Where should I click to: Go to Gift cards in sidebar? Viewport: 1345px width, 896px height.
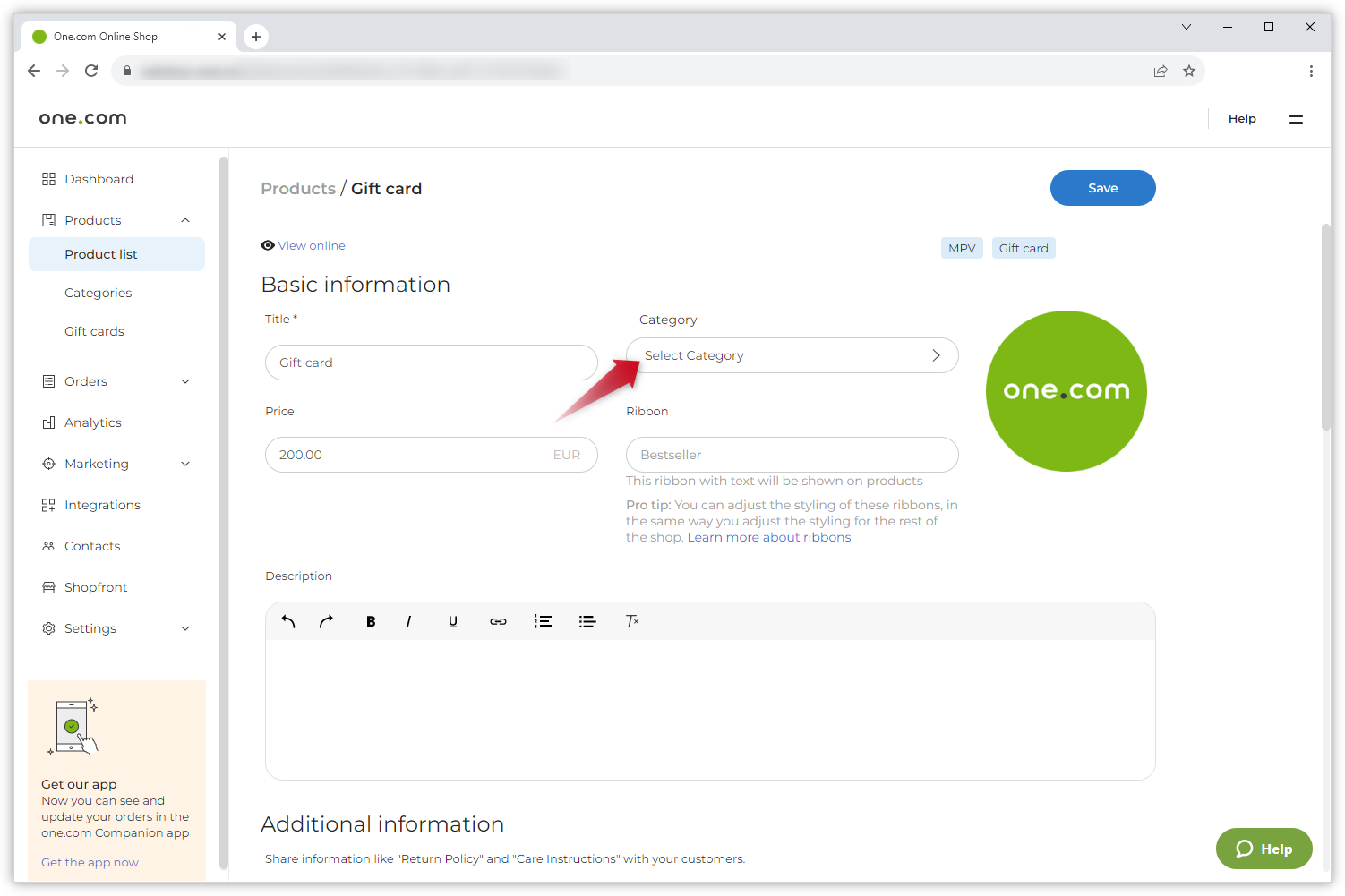pos(94,331)
